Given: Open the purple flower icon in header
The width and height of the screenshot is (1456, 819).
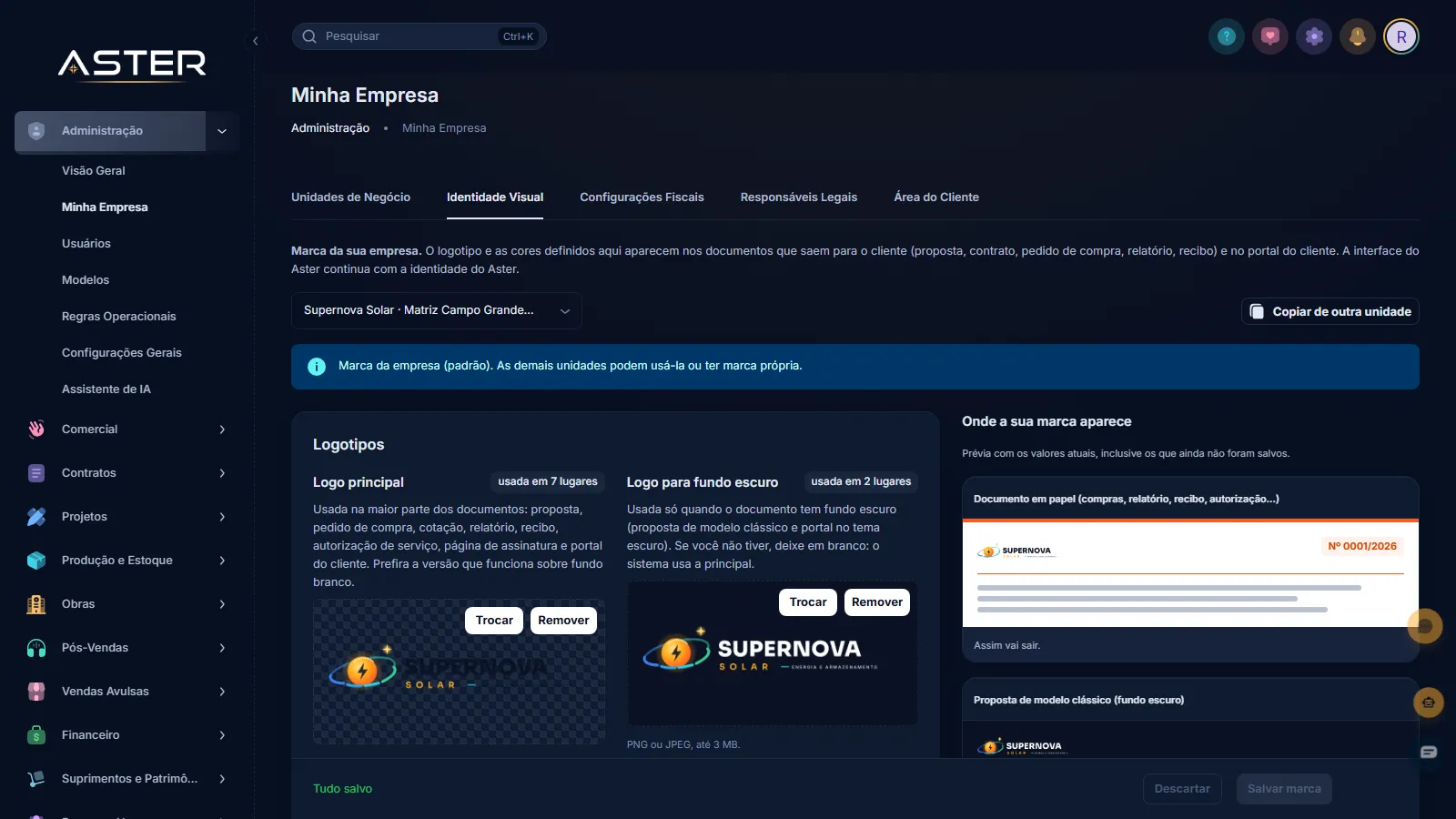Looking at the screenshot, I should coord(1314,36).
